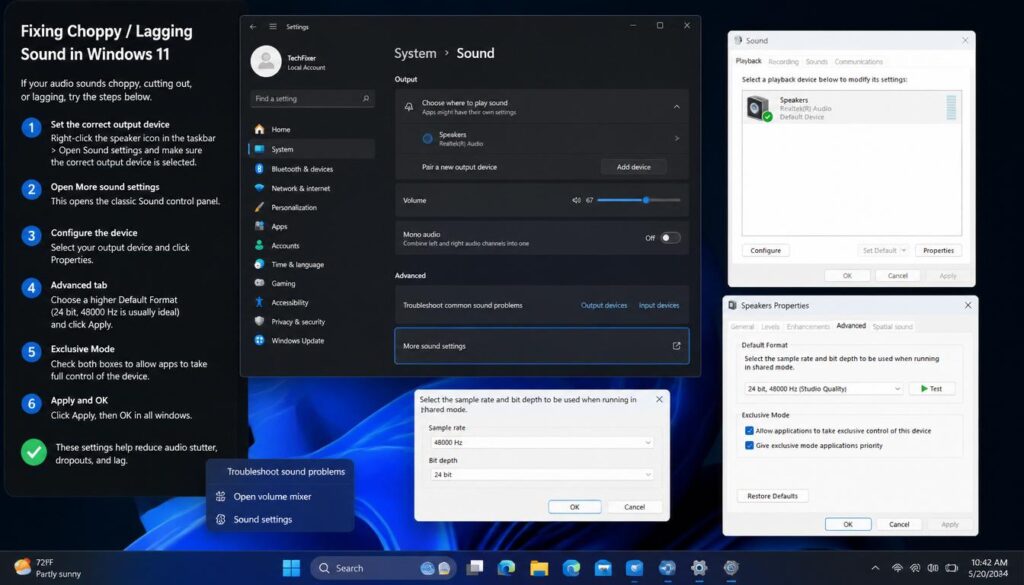
Task: Open the Set Default dropdown arrow
Action: [x=904, y=251]
